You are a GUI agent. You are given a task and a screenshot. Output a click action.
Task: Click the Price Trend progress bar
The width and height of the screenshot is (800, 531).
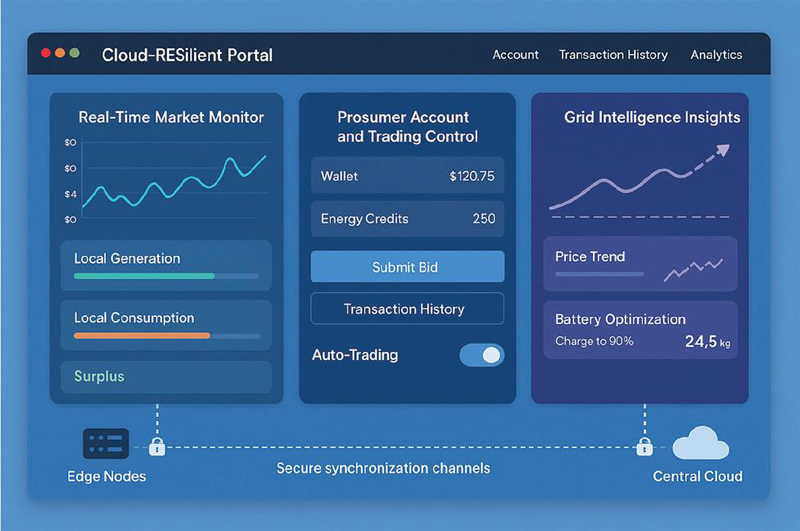(600, 273)
